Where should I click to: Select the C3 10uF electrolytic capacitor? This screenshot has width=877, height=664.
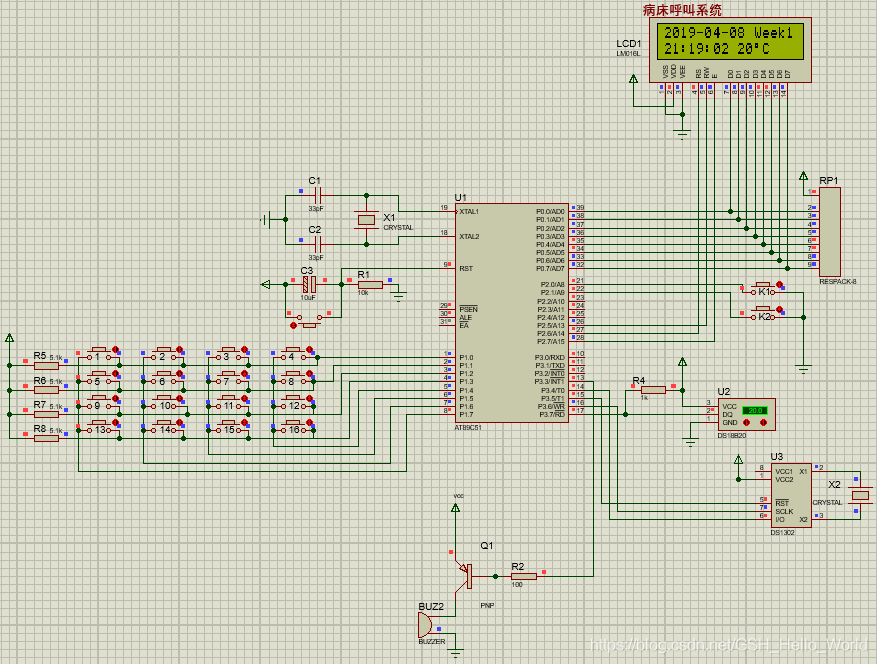[x=309, y=284]
